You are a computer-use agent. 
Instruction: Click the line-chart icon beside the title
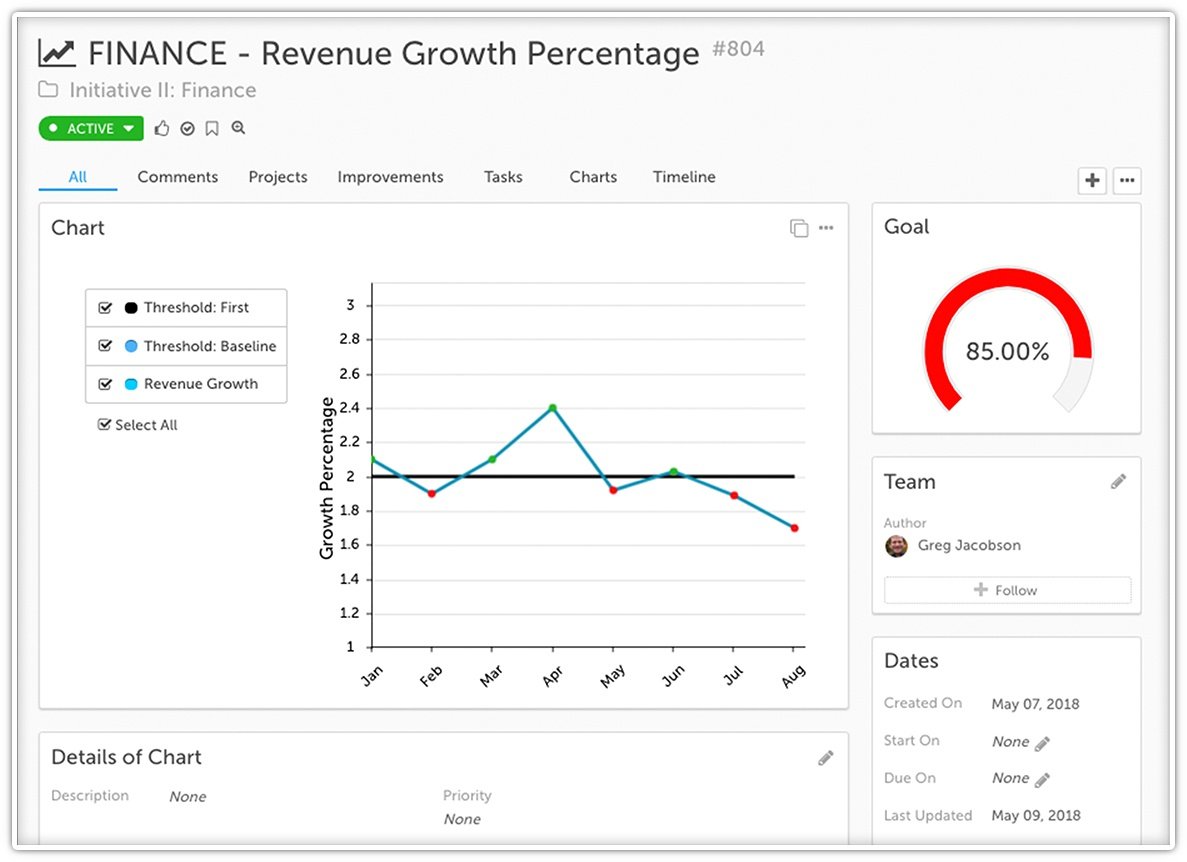tap(56, 50)
